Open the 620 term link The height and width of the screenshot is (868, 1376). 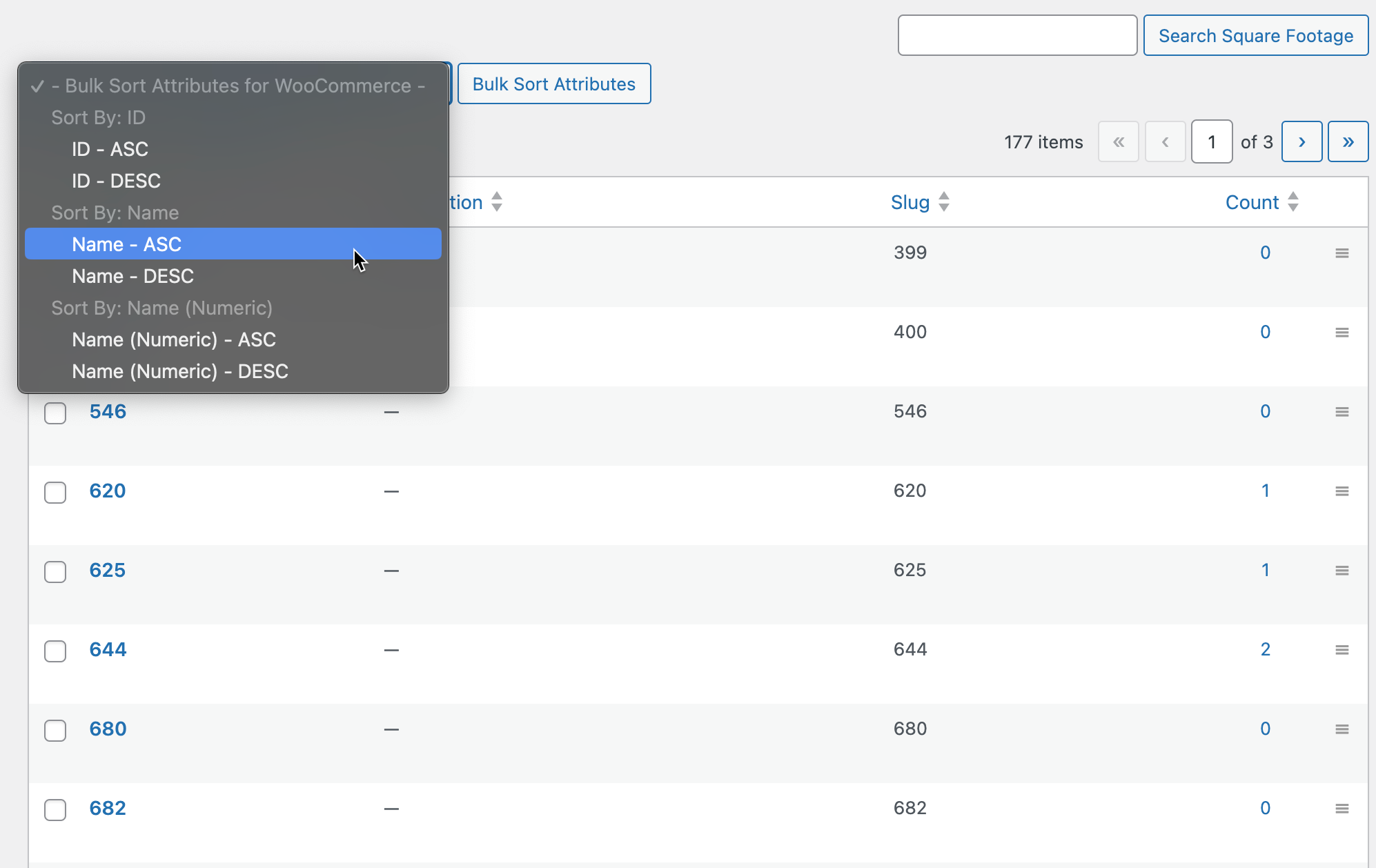[x=108, y=491]
